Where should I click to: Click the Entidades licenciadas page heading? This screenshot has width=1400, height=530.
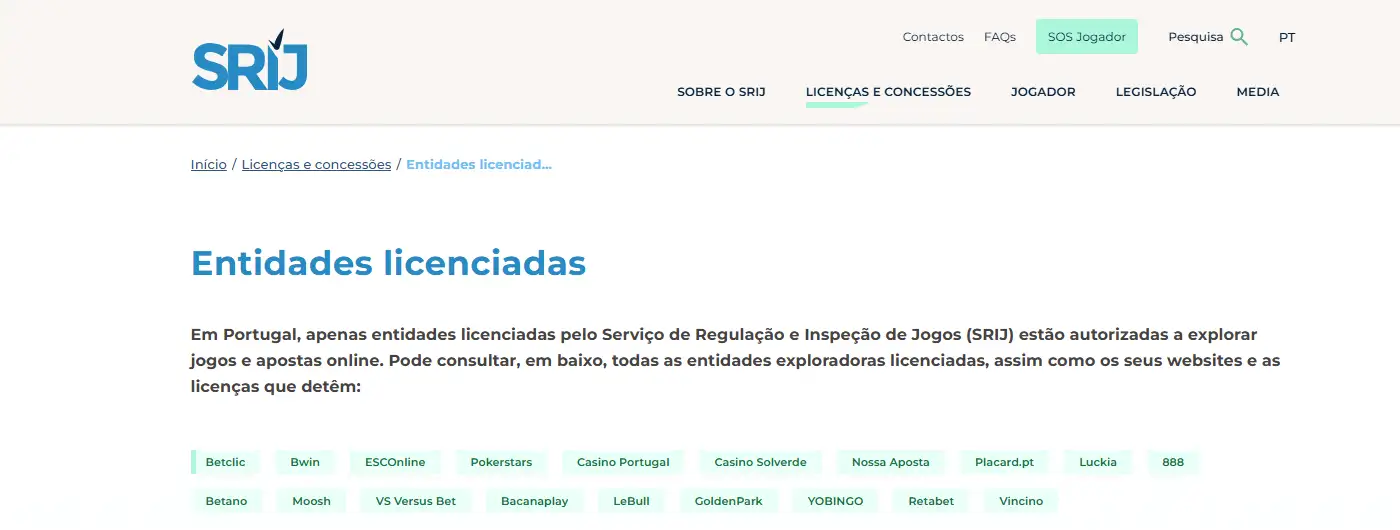pyautogui.click(x=388, y=263)
